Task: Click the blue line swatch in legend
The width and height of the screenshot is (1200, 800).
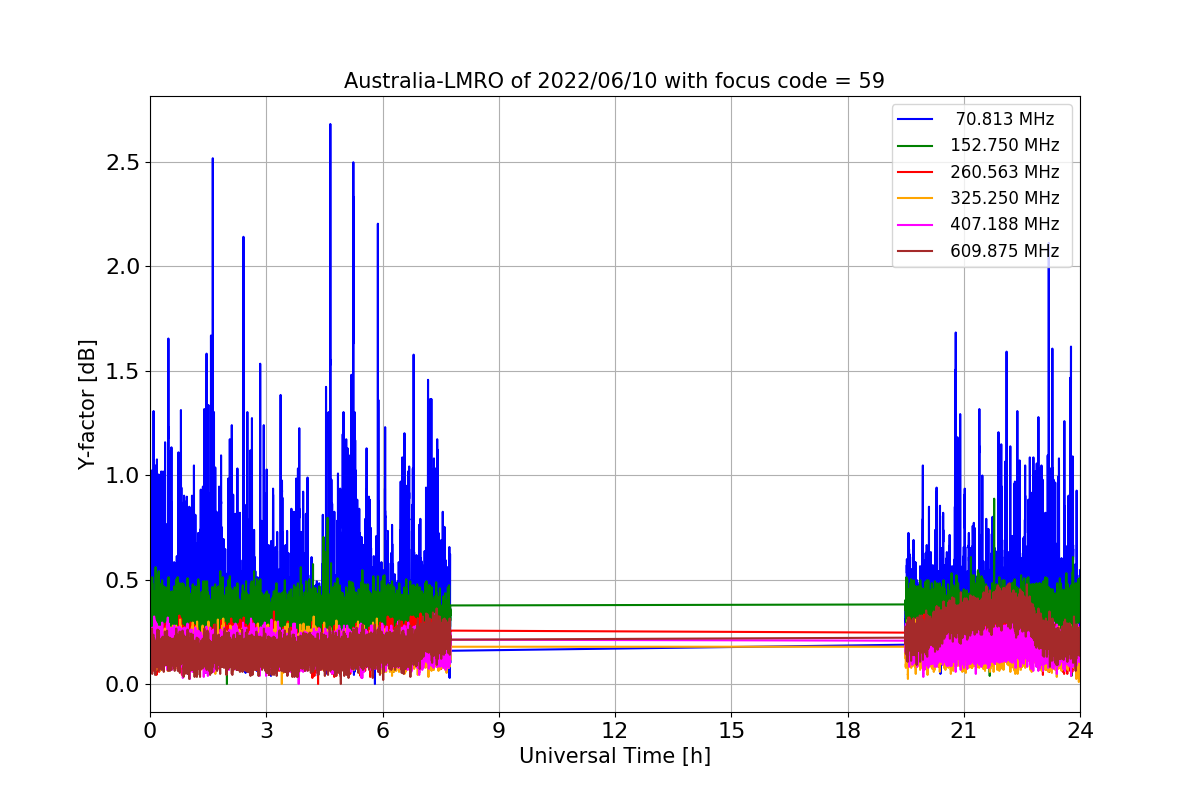Action: click(916, 119)
